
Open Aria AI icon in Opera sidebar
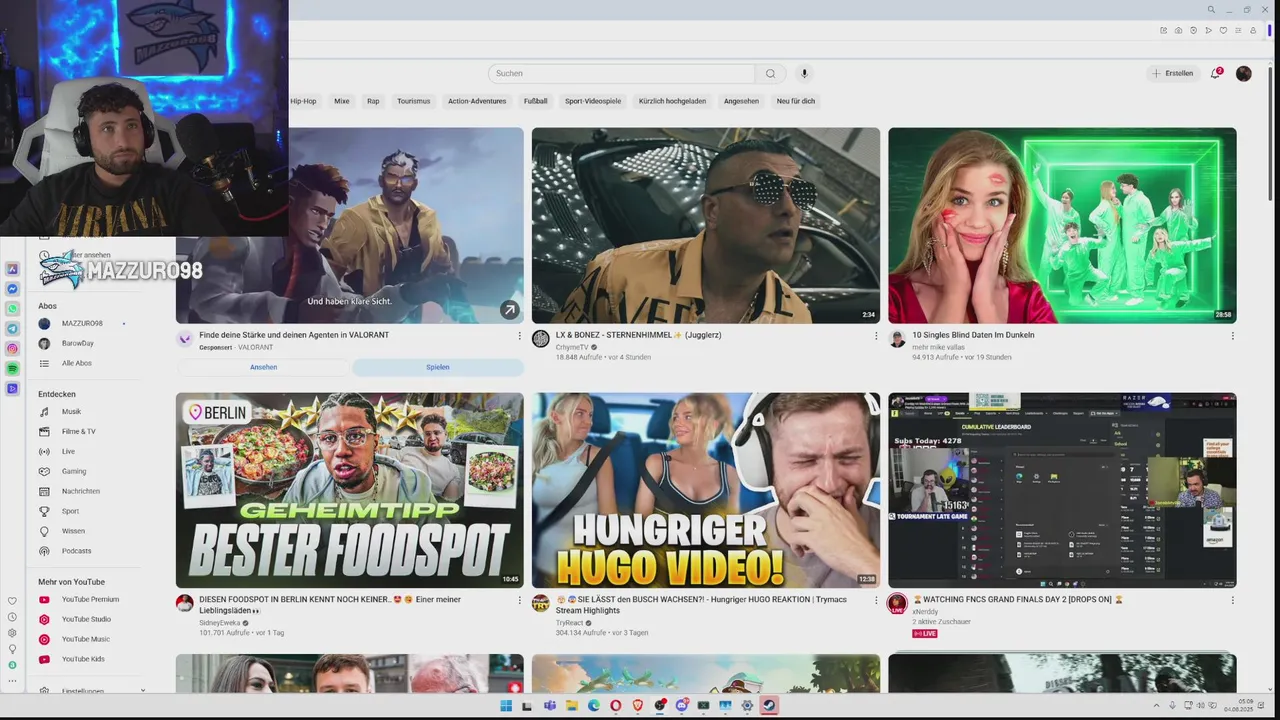pos(12,269)
